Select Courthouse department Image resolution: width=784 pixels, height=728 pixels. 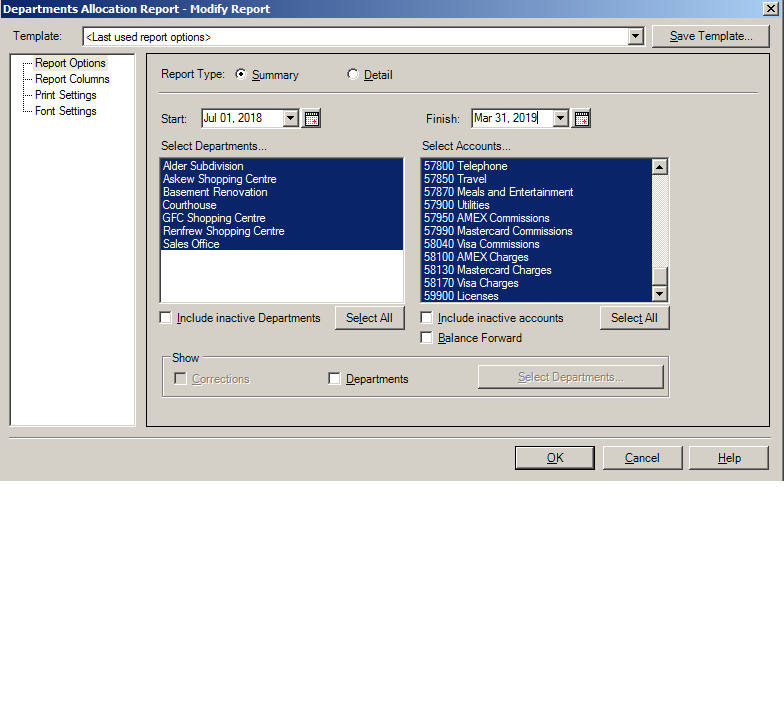pyautogui.click(x=282, y=205)
